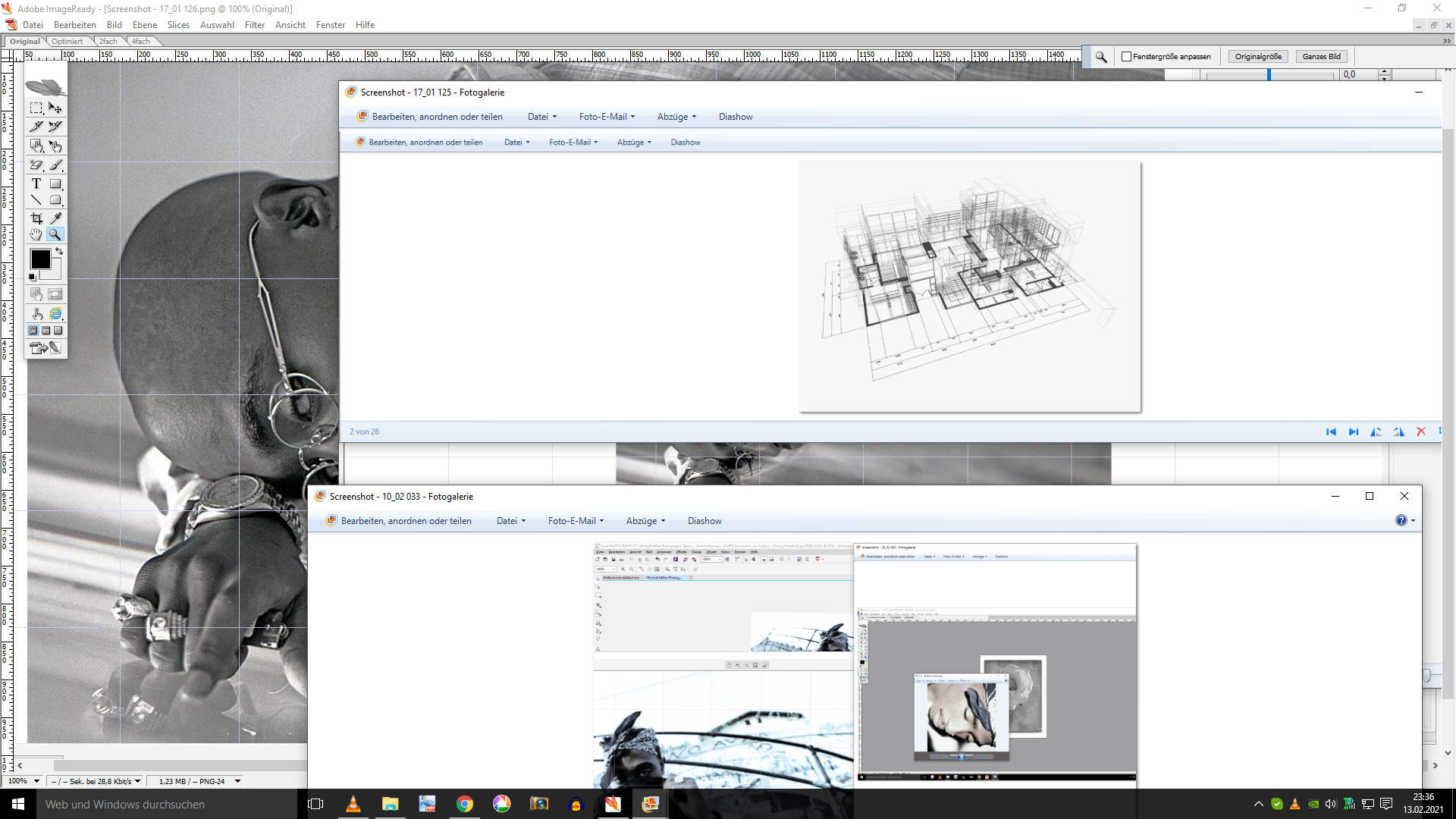Click the Preview Document rollover icon
1456x819 pixels.
click(x=36, y=314)
